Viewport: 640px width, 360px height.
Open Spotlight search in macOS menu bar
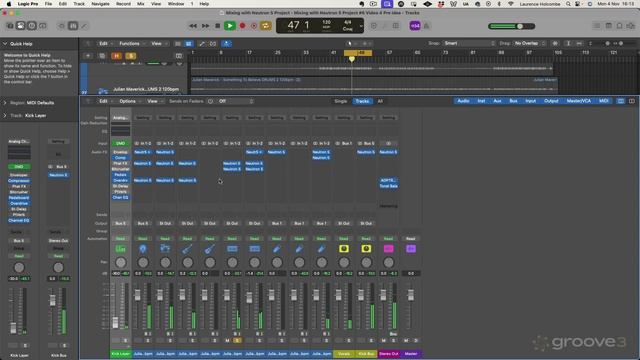pos(568,4)
